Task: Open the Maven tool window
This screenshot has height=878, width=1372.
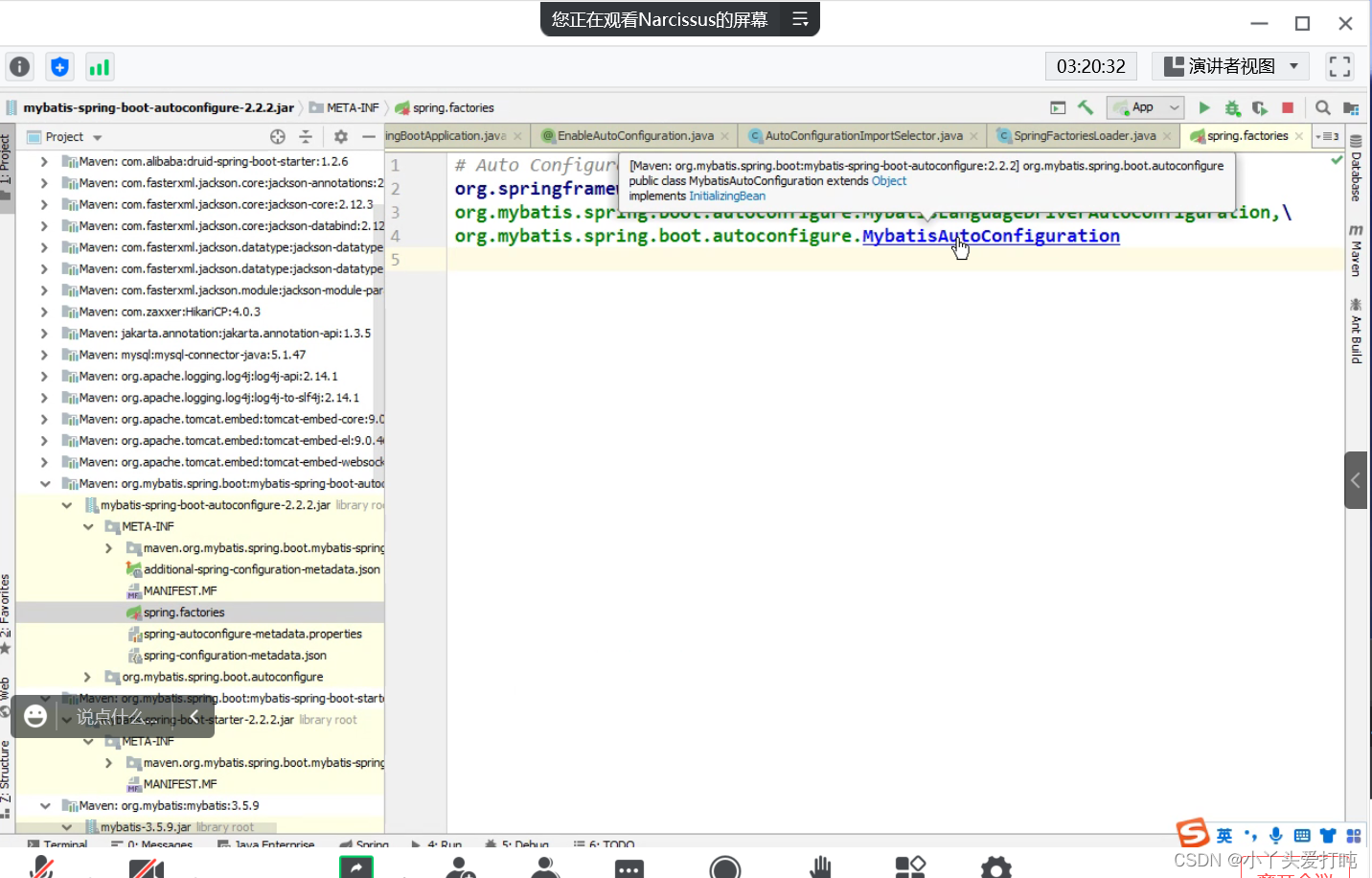Action: (x=1356, y=250)
